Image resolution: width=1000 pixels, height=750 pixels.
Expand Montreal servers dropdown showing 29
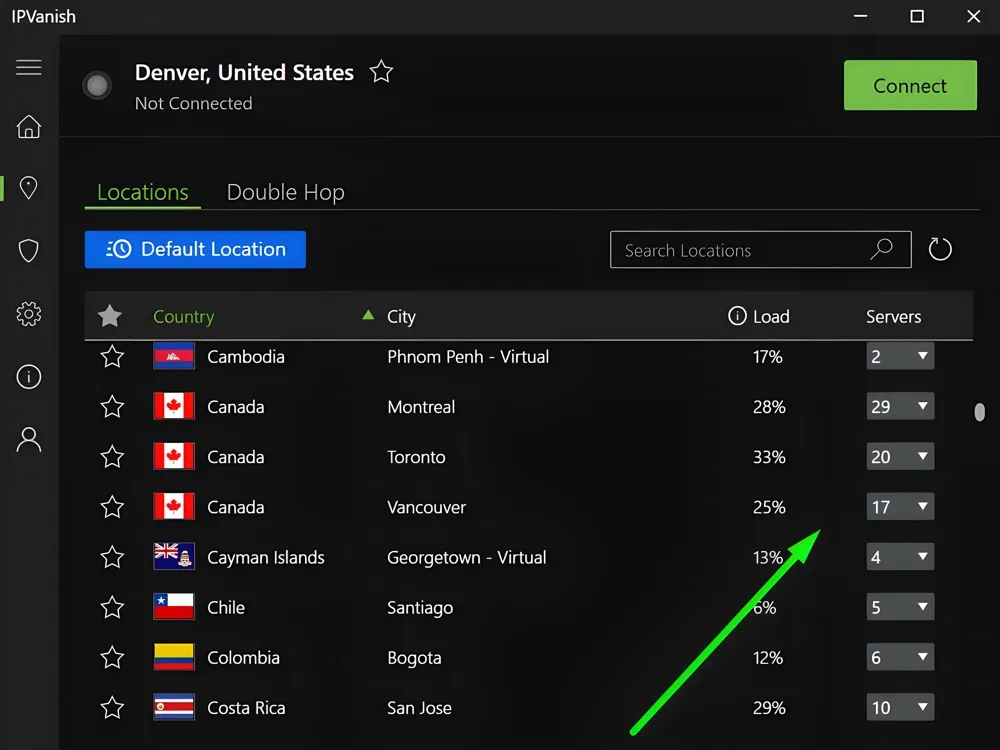click(900, 406)
